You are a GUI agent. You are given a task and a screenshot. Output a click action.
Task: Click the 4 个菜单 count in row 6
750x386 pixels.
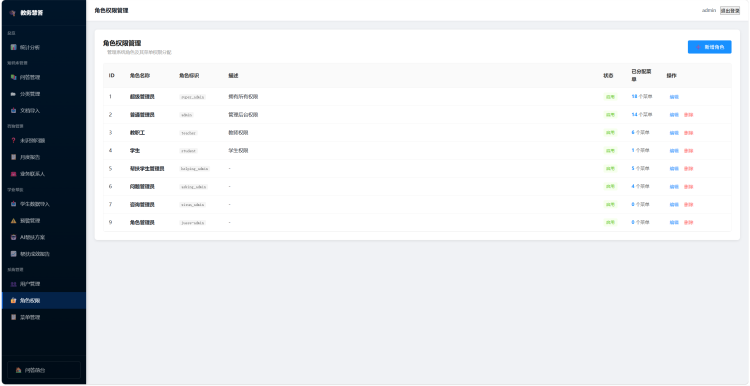pos(640,187)
